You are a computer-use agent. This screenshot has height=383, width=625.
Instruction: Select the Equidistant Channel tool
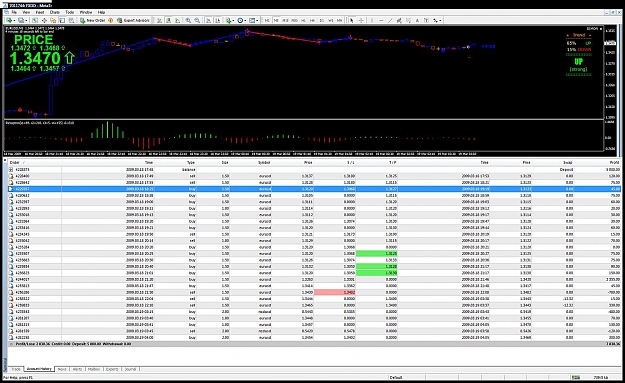click(399, 20)
